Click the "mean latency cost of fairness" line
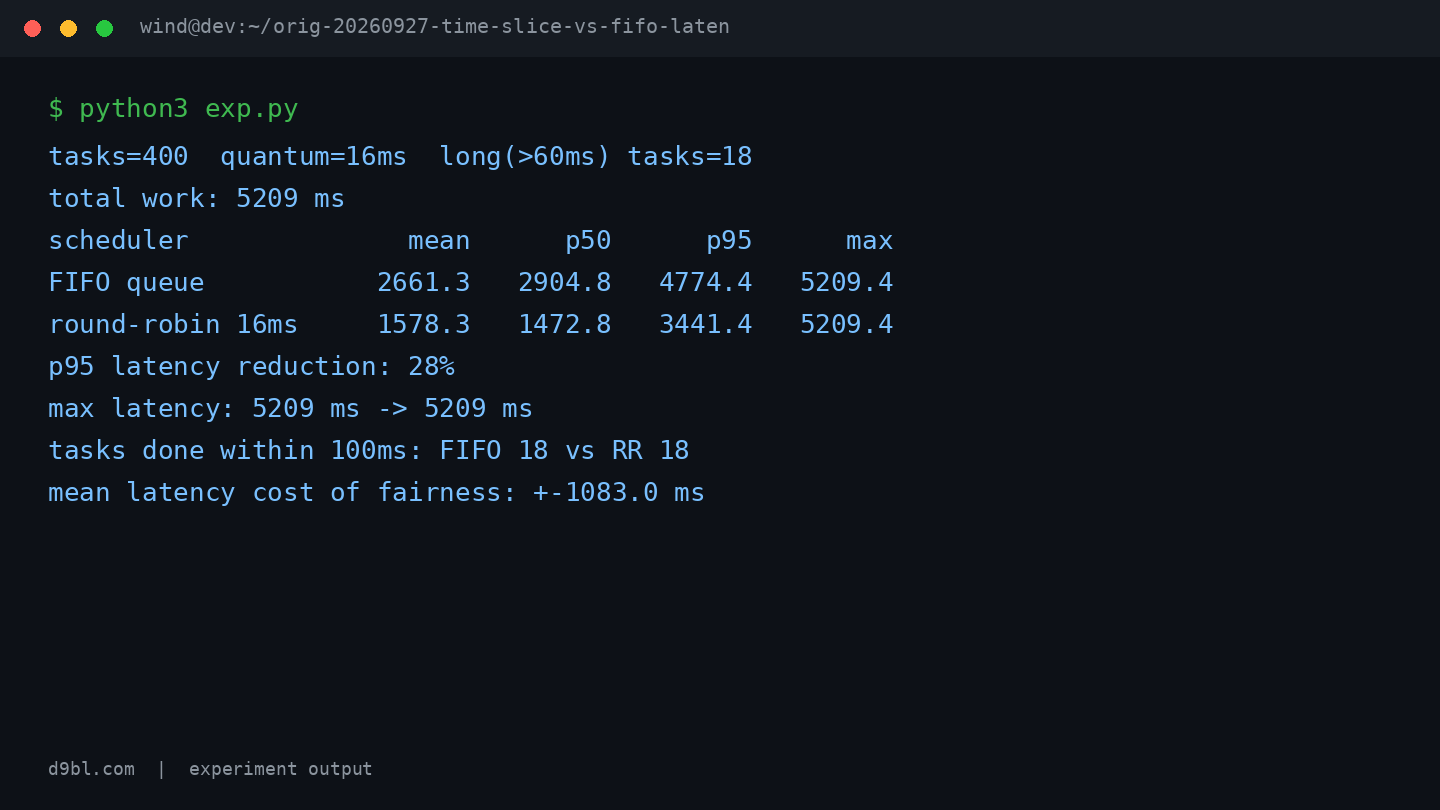1440x810 pixels. (x=376, y=493)
